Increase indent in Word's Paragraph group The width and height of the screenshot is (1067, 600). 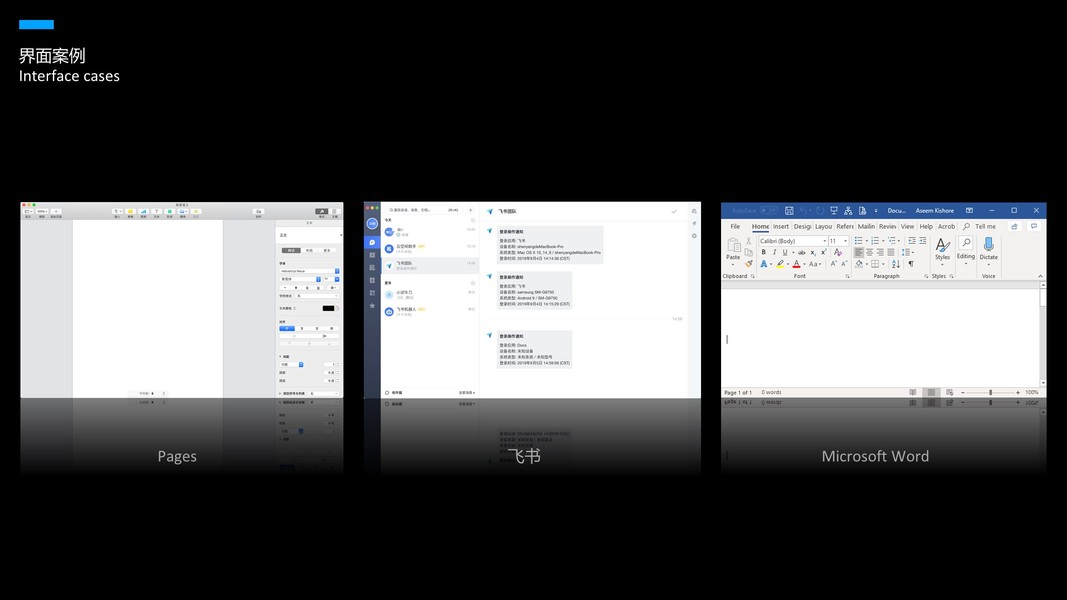[923, 241]
